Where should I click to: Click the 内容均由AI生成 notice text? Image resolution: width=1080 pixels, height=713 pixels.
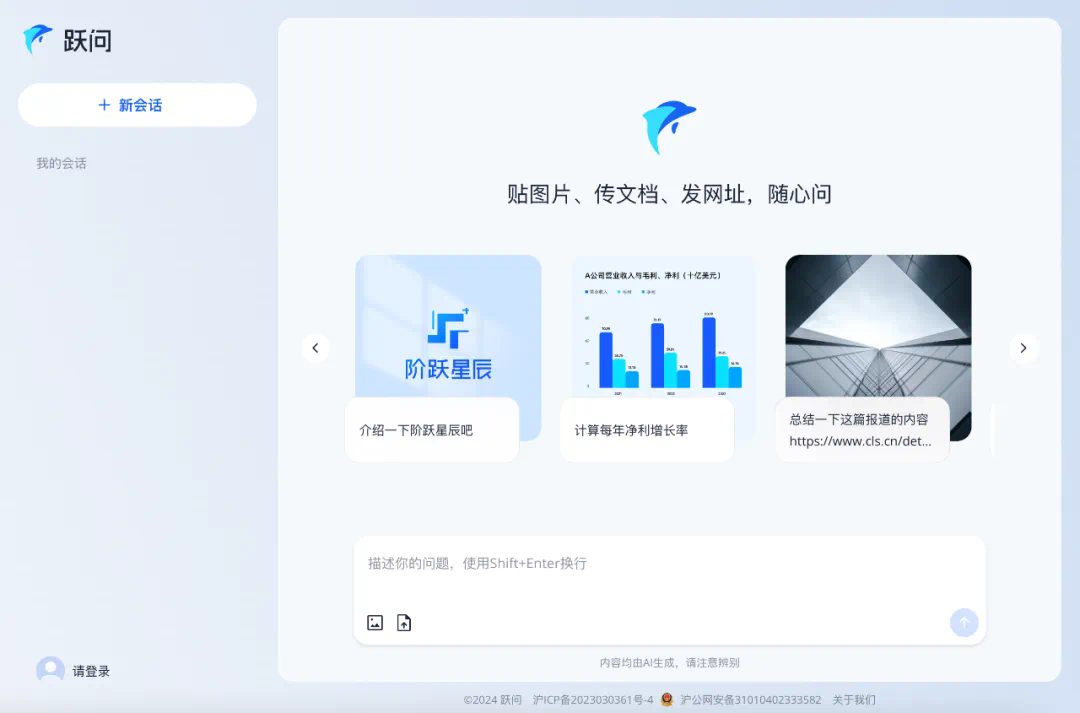[669, 663]
